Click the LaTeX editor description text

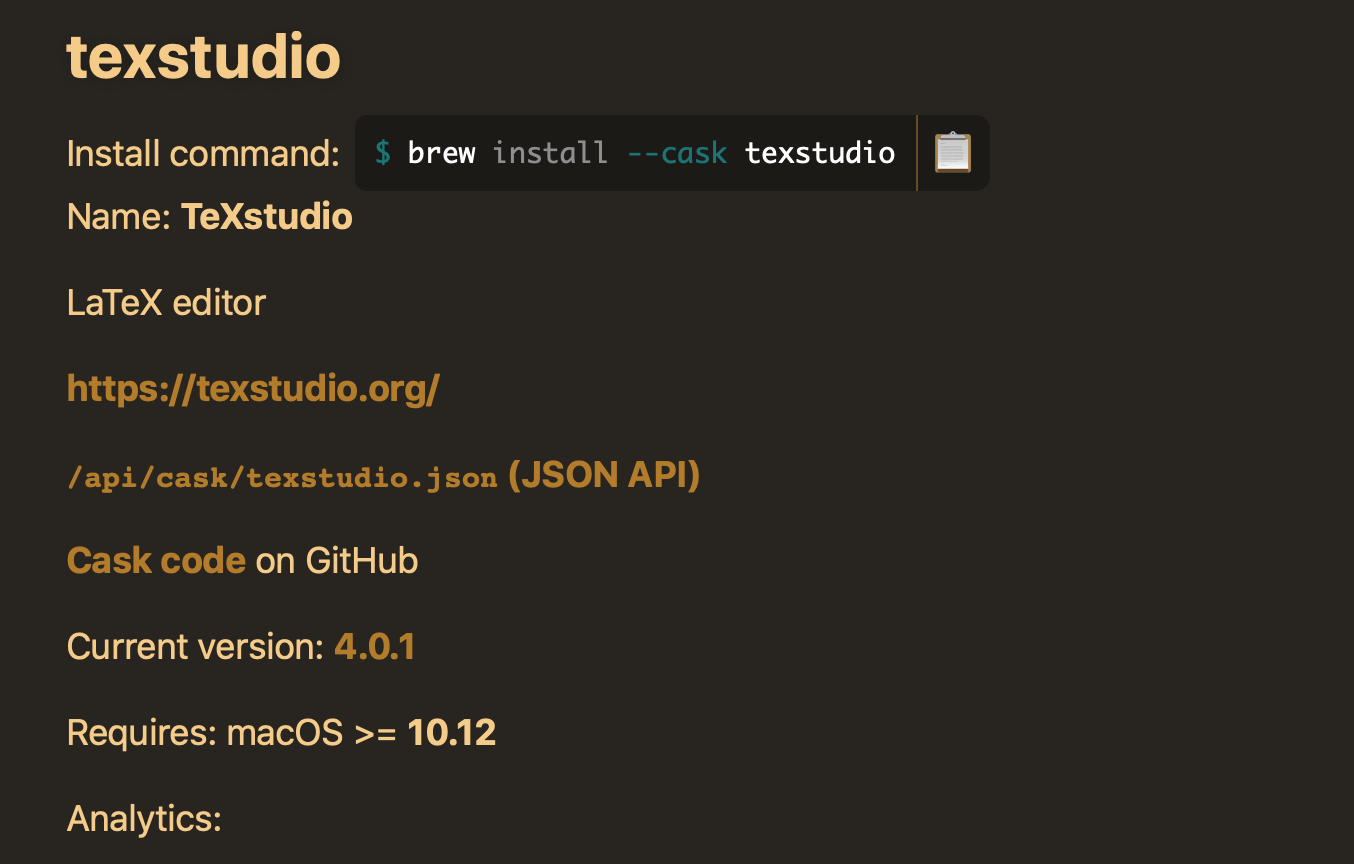tap(165, 302)
